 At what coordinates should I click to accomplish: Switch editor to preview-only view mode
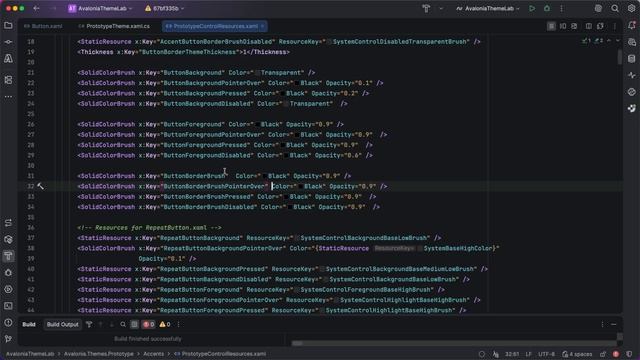point(574,26)
